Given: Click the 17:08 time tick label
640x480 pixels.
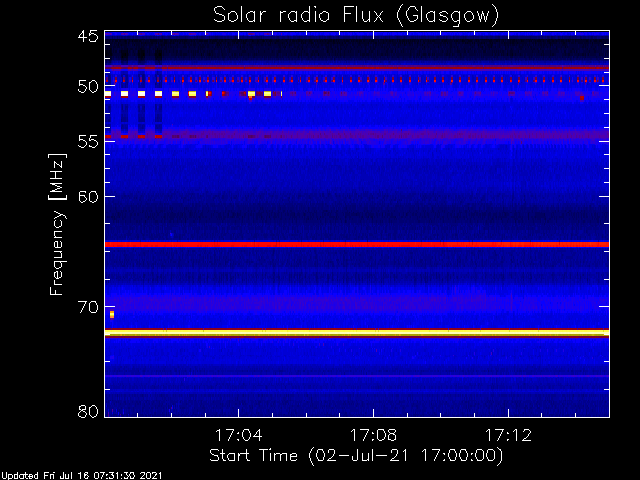Looking at the screenshot, I should pos(373,435).
